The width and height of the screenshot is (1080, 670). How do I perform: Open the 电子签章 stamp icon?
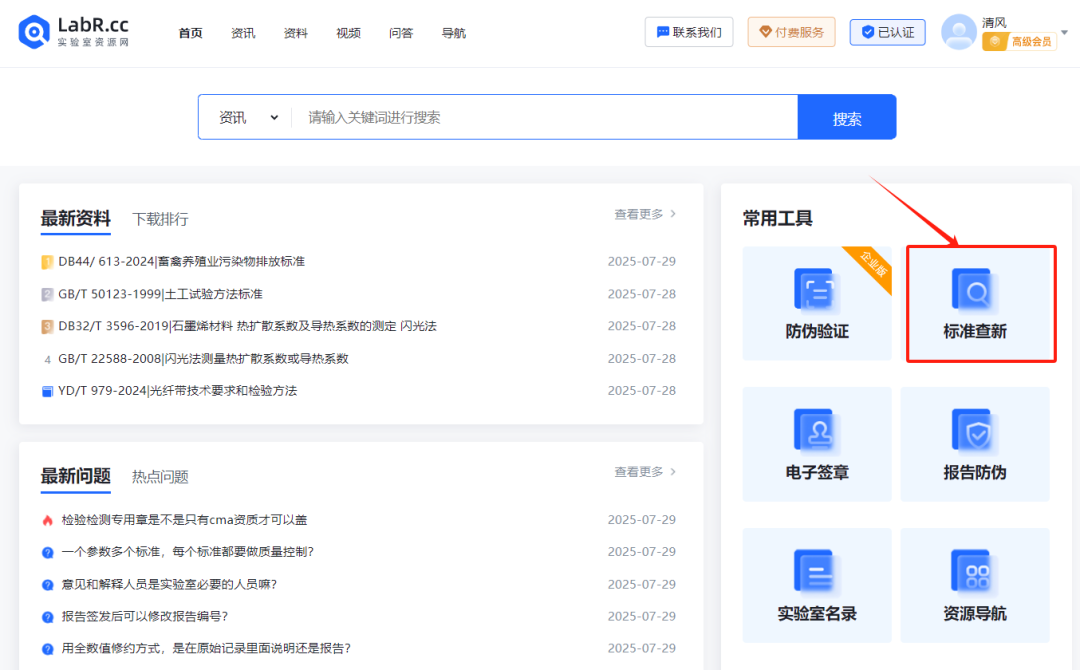[817, 431]
